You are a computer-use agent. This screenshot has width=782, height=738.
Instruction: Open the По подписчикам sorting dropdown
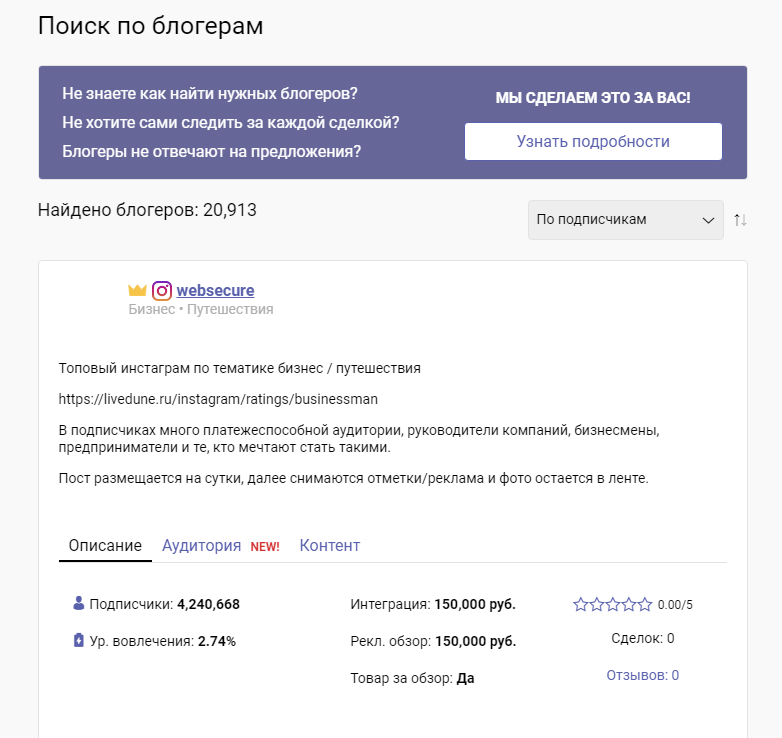click(x=625, y=220)
